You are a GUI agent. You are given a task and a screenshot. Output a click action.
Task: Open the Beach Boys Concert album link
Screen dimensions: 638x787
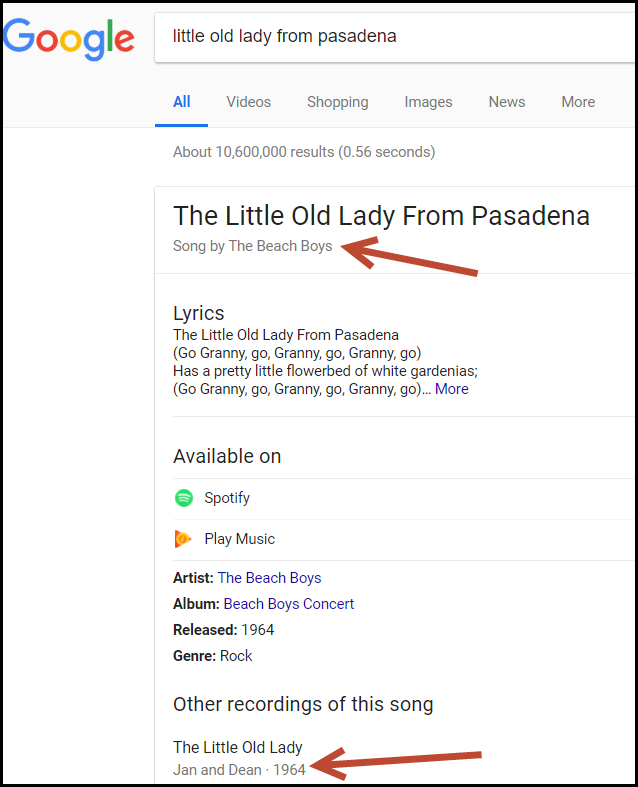[289, 604]
